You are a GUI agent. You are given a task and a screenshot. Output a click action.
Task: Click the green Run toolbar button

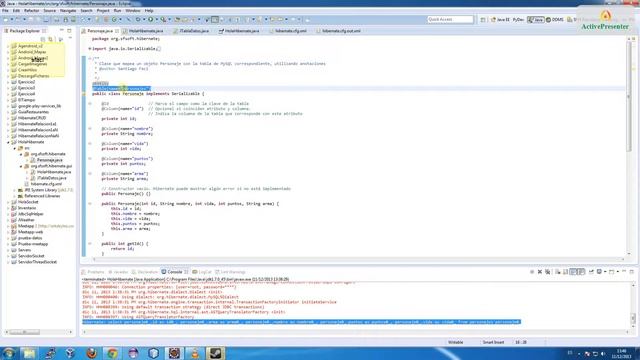point(151,20)
